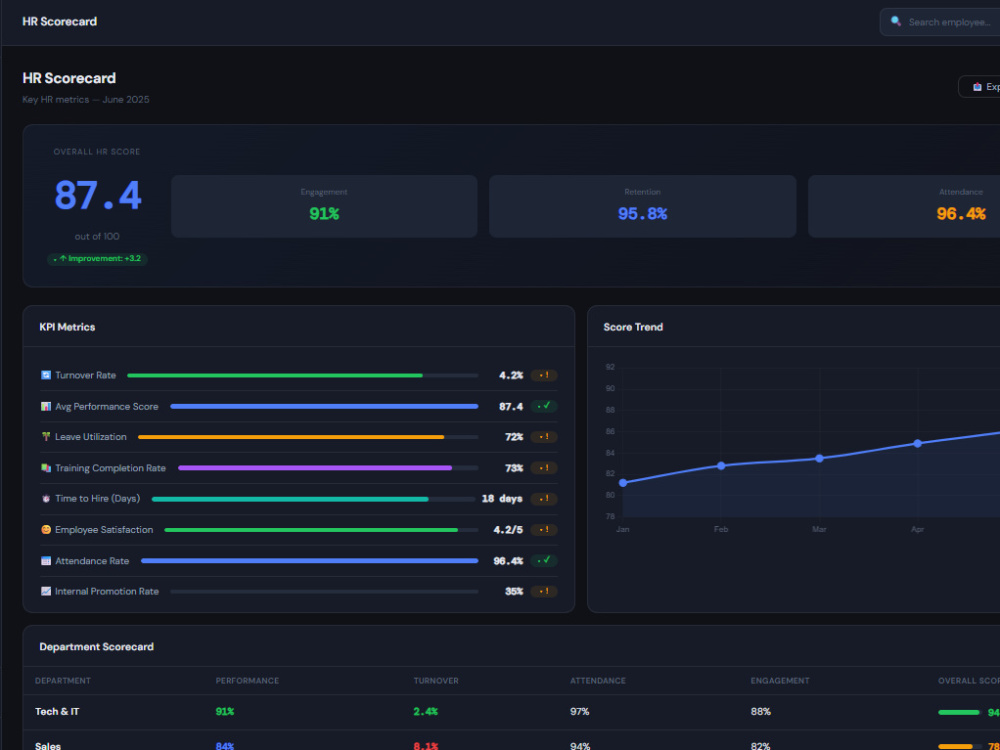Click the Mar data point on Score Trend

pyautogui.click(x=820, y=459)
